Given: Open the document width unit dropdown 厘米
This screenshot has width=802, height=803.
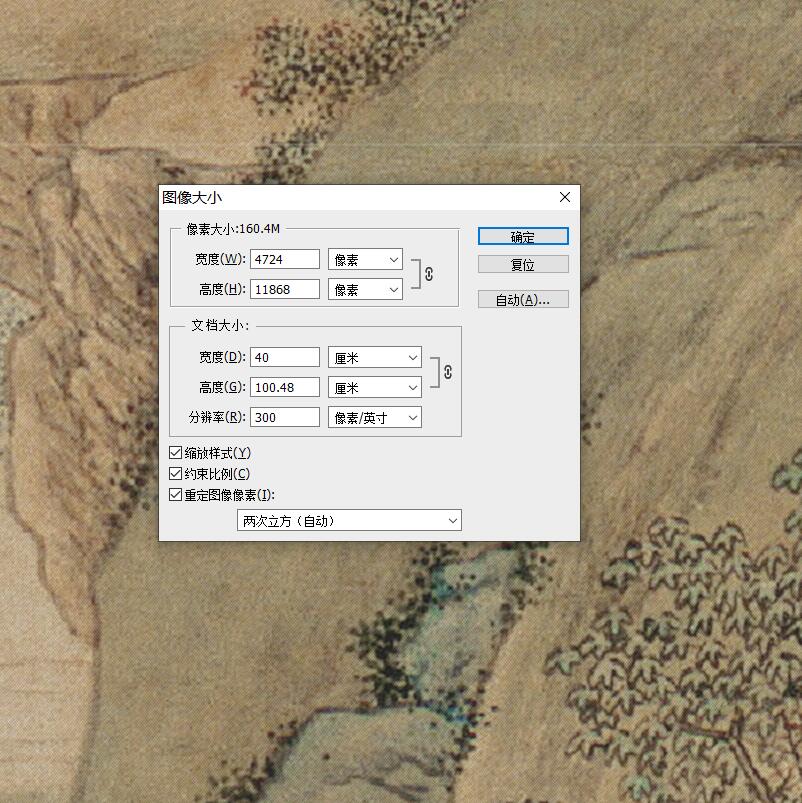Looking at the screenshot, I should pos(374,357).
